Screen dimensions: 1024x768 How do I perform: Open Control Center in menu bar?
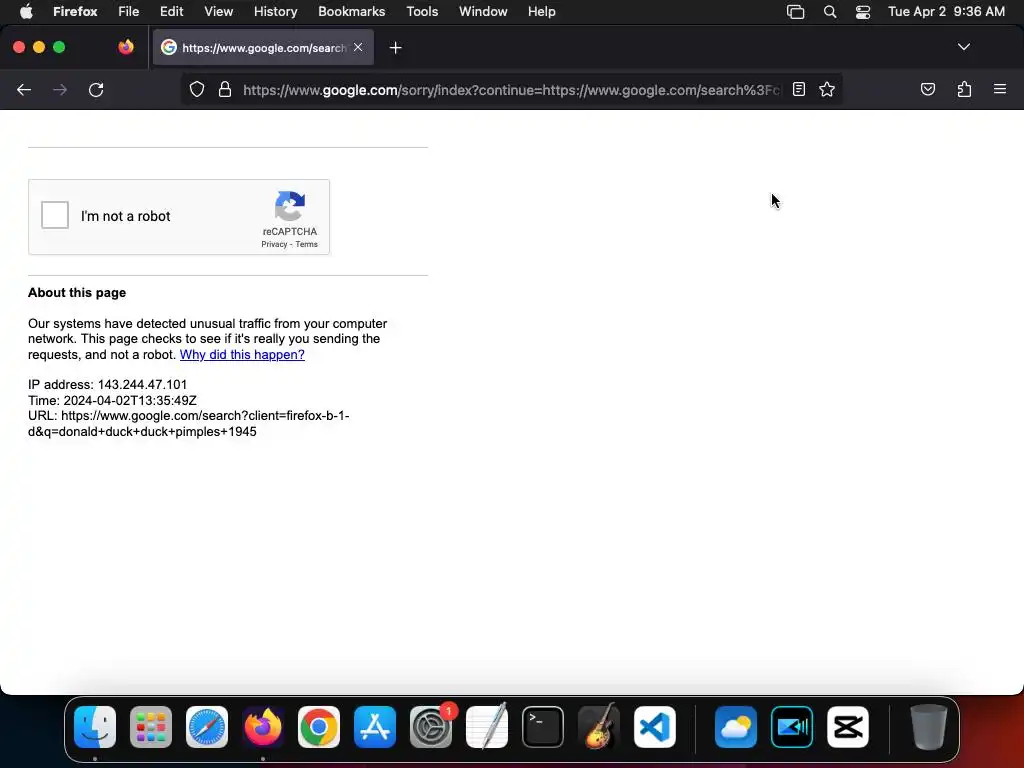(x=863, y=12)
